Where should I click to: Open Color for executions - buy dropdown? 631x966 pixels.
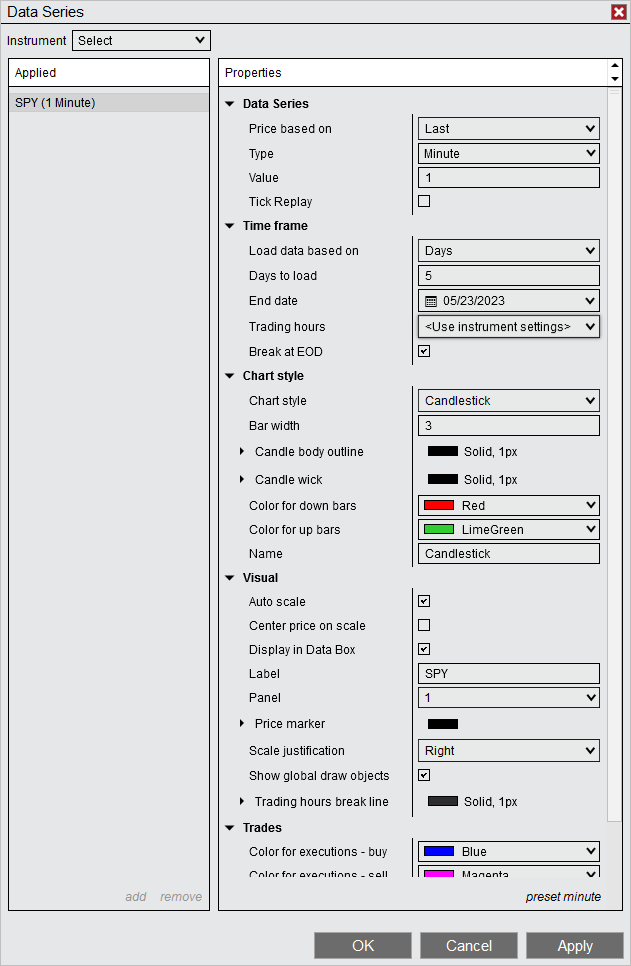click(508, 851)
